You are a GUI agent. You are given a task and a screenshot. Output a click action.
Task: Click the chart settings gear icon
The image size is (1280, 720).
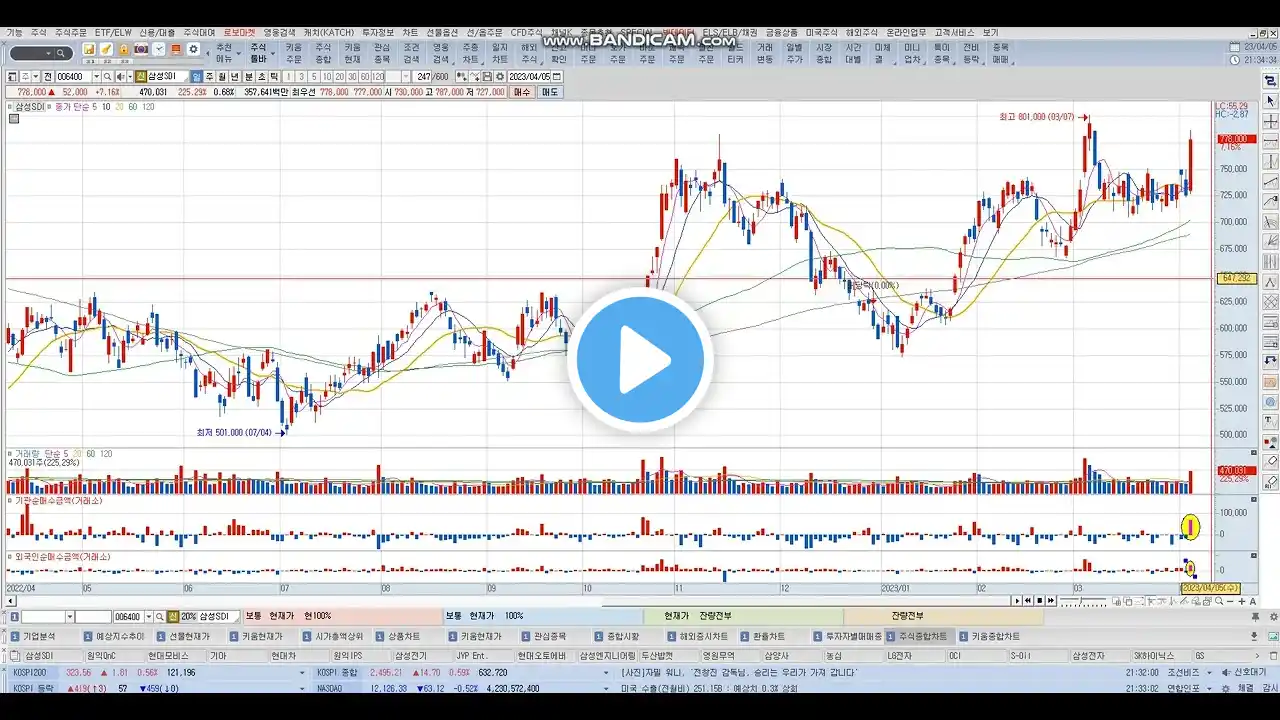499,77
